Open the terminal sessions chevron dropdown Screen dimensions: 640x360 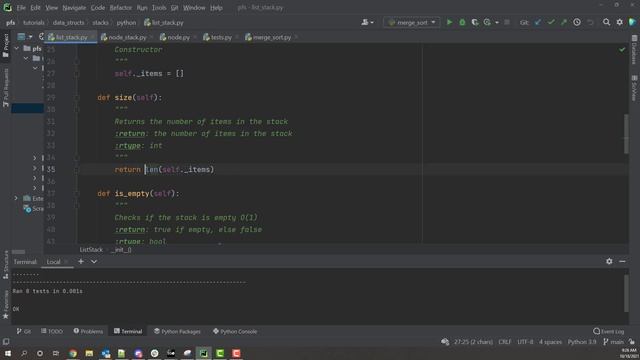tap(94, 261)
